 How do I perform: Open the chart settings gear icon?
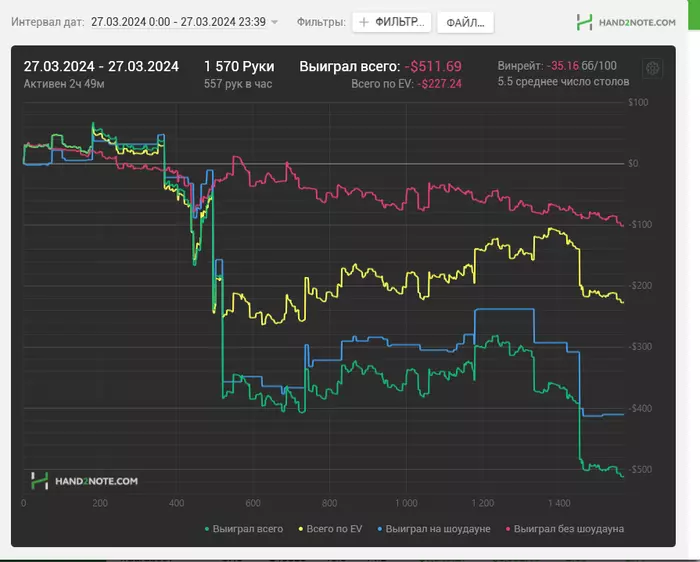click(652, 68)
